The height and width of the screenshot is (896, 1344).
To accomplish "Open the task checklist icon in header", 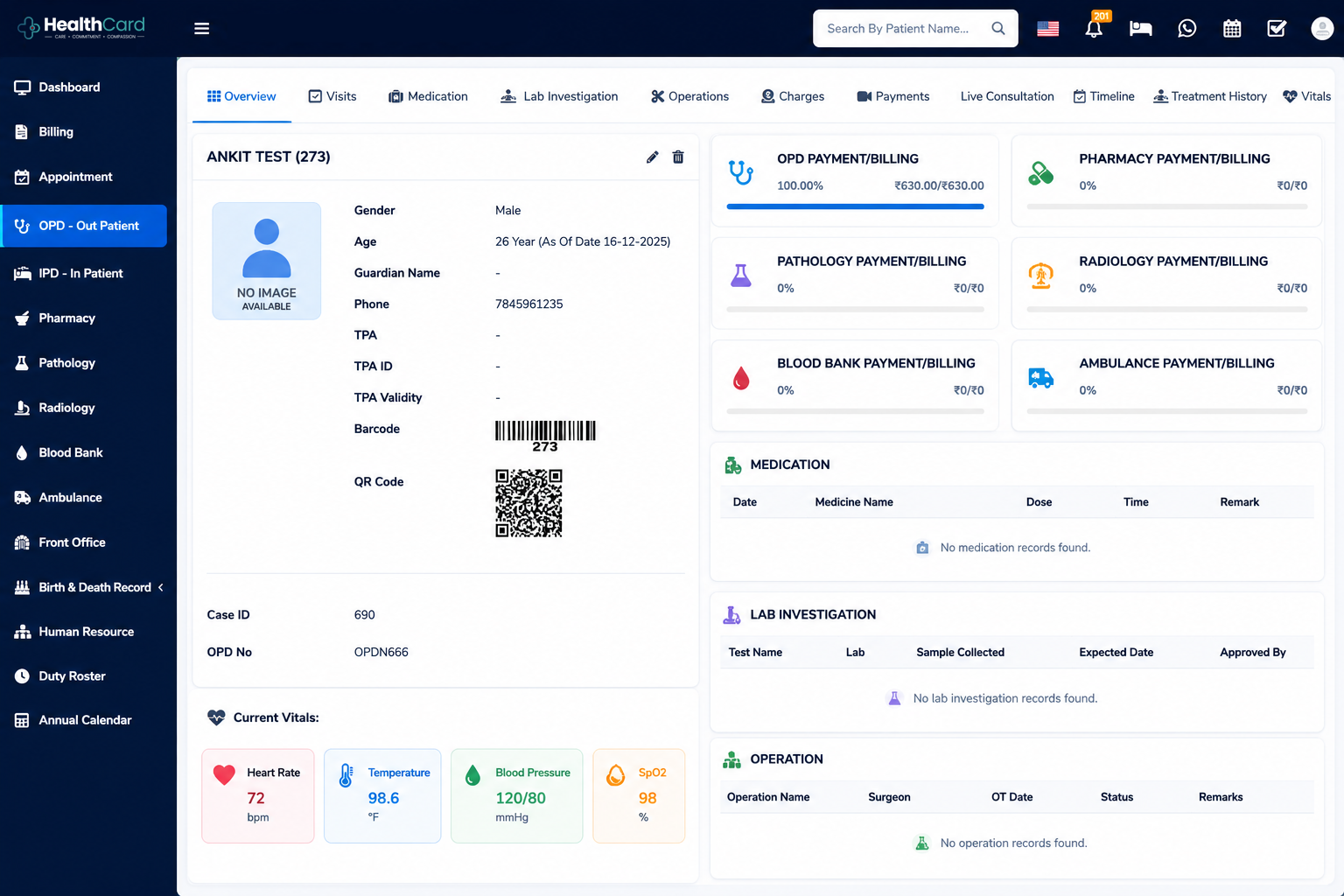I will (1277, 29).
